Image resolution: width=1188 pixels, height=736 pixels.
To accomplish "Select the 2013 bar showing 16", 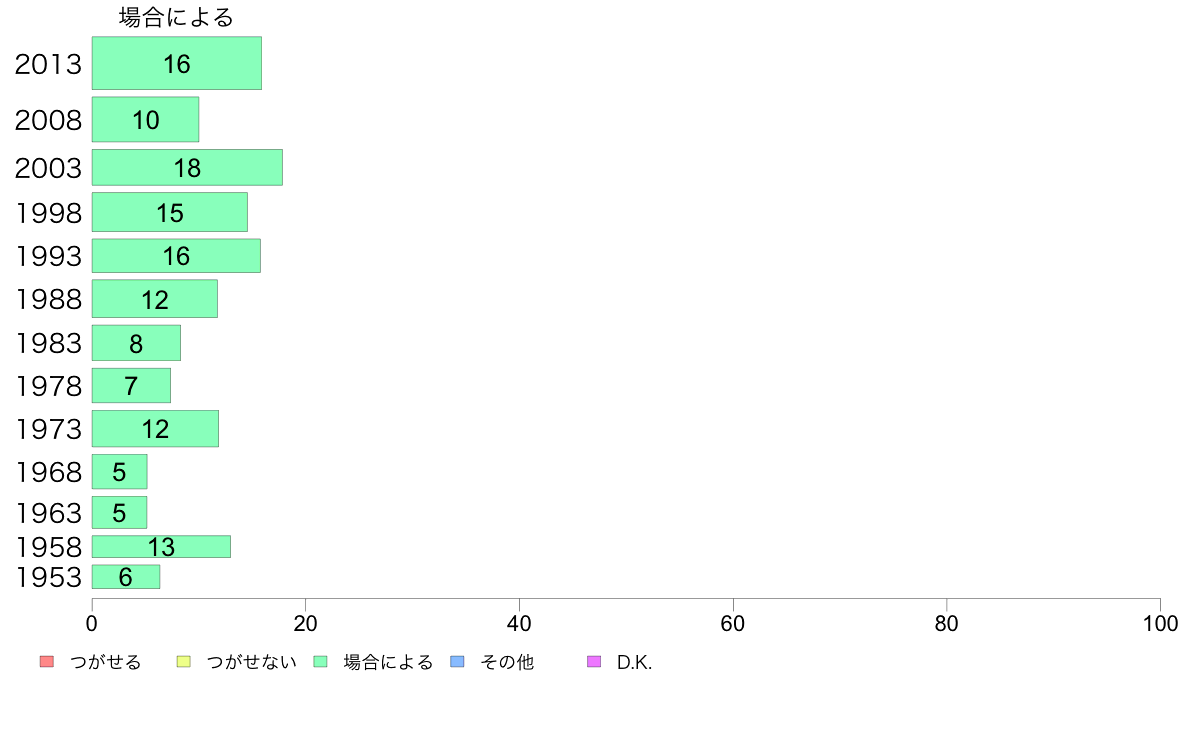I will tap(177, 63).
